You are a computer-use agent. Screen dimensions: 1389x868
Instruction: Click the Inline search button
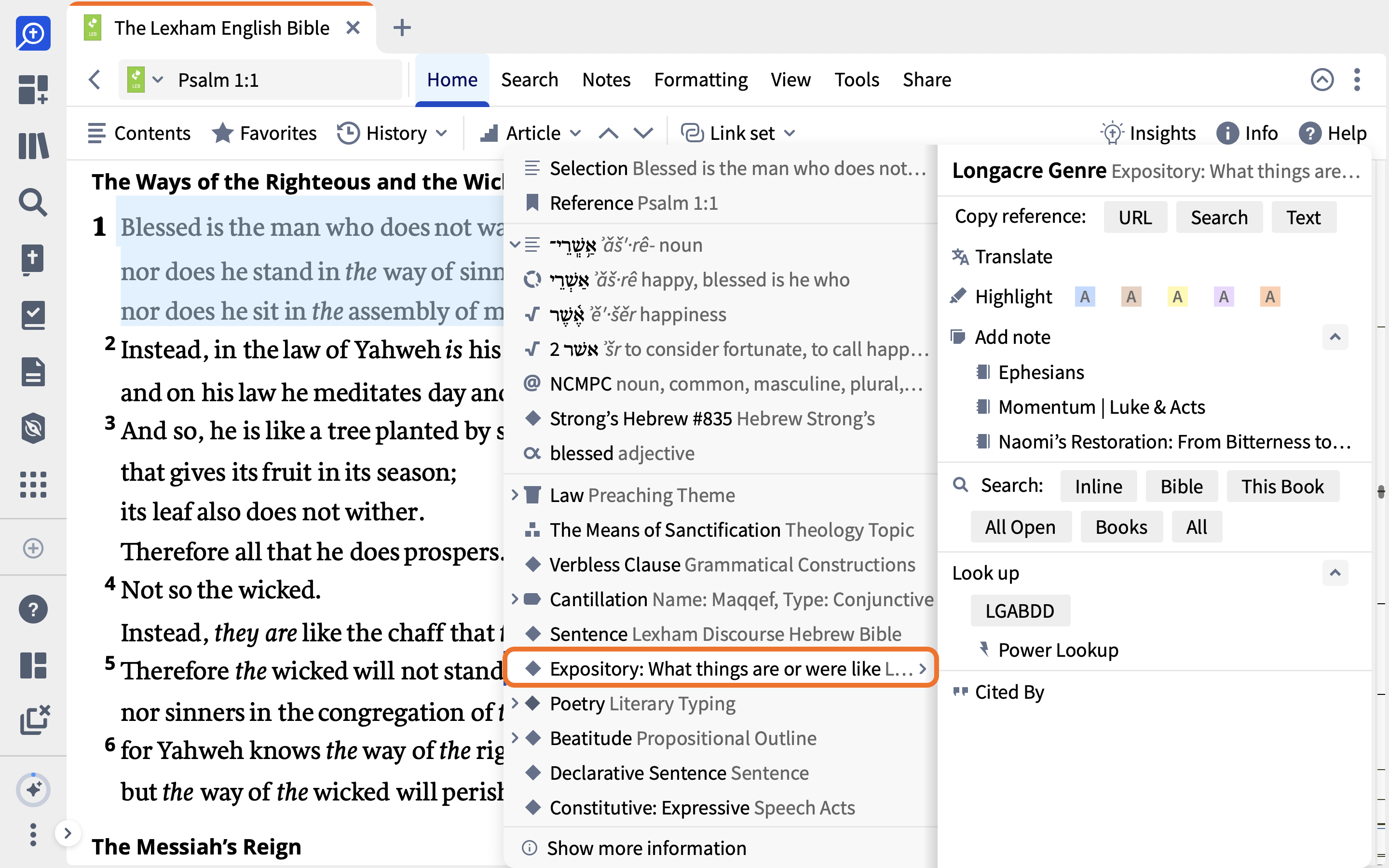1099,486
